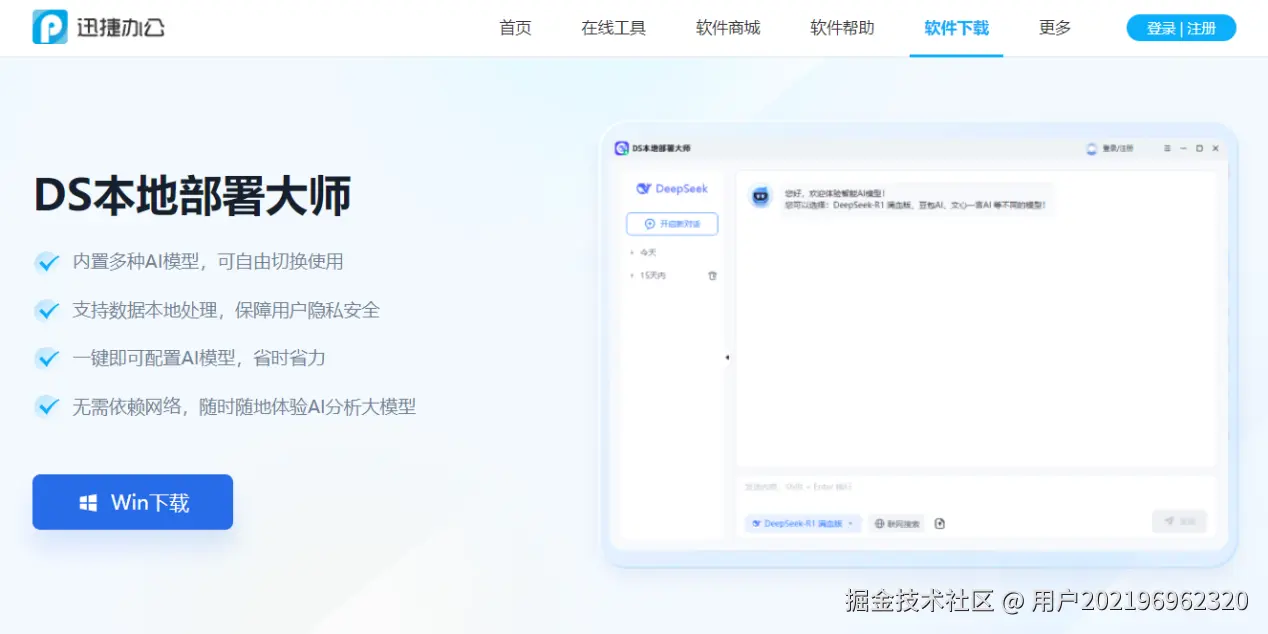Viewport: 1268px width, 634px height.
Task: Click the DeepSeek logo in the sidebar
Action: (672, 188)
